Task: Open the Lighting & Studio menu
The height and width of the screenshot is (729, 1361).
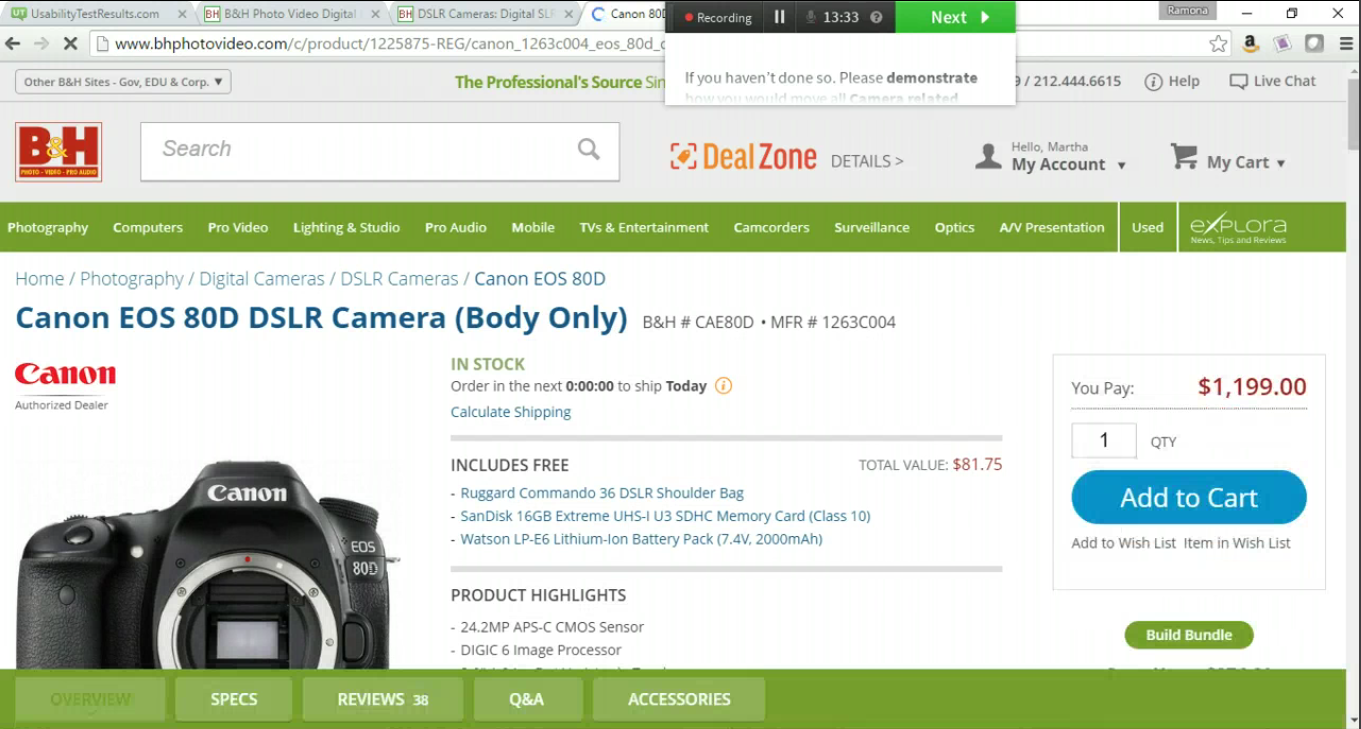Action: pyautogui.click(x=346, y=228)
